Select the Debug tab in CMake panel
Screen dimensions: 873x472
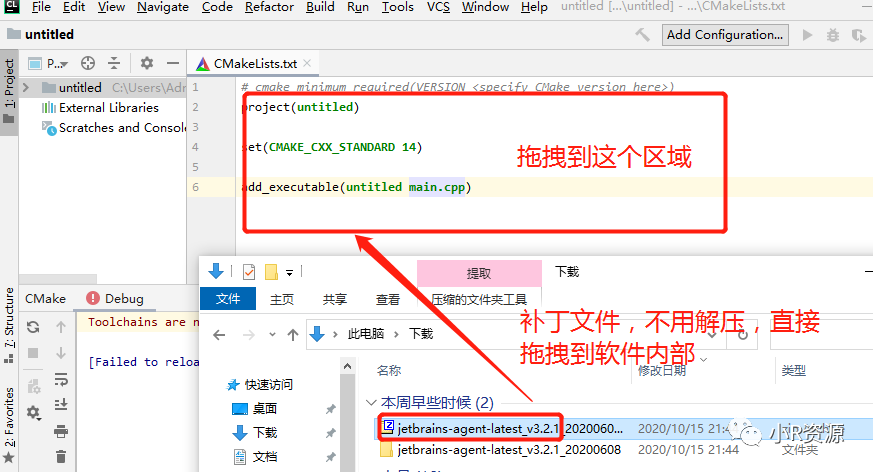click(x=115, y=299)
